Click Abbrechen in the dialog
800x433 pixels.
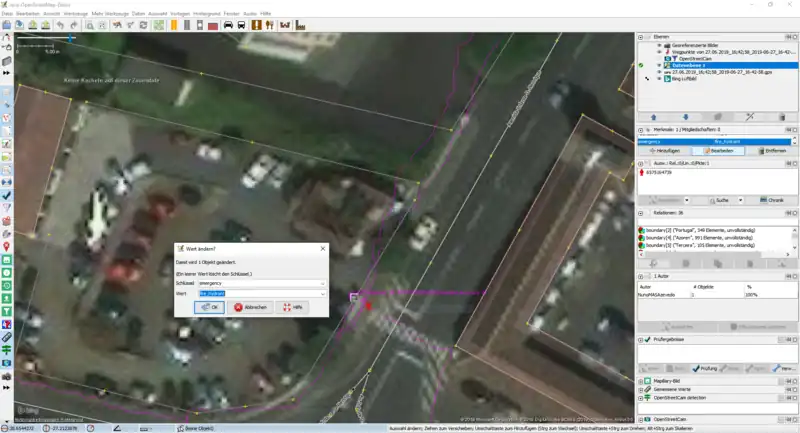tap(251, 307)
